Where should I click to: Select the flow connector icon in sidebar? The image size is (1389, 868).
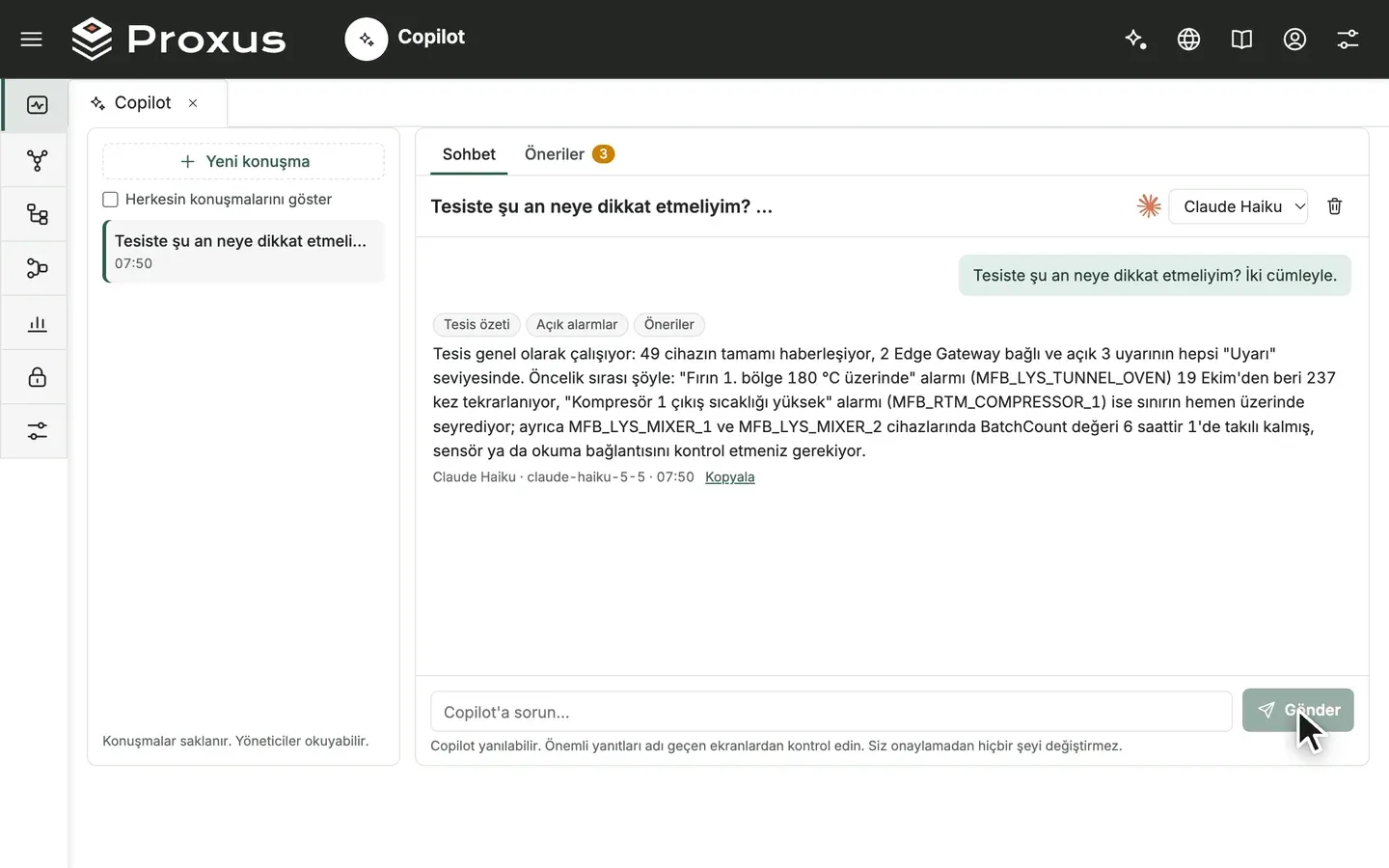point(37,268)
